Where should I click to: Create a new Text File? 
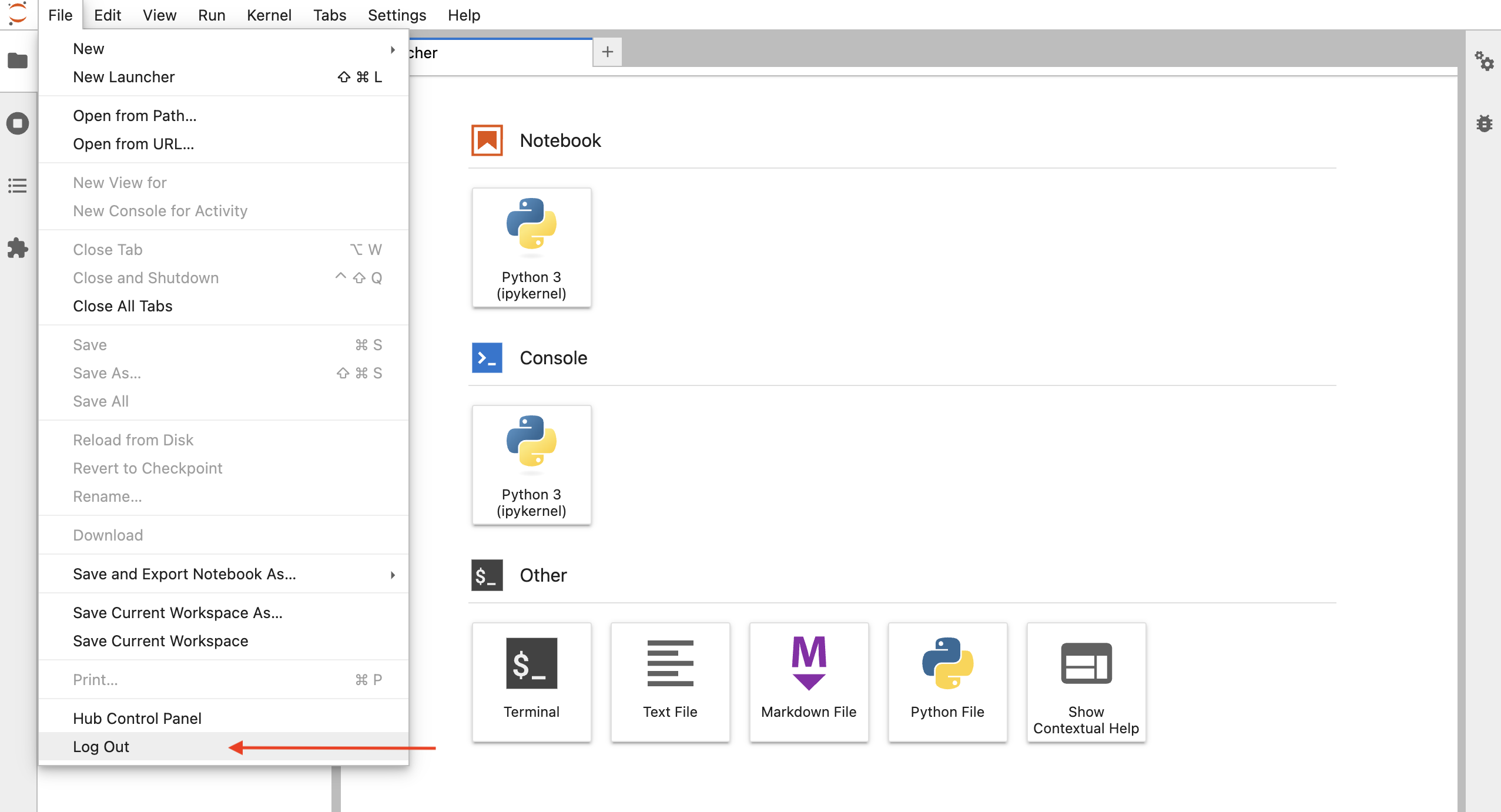[x=670, y=682]
